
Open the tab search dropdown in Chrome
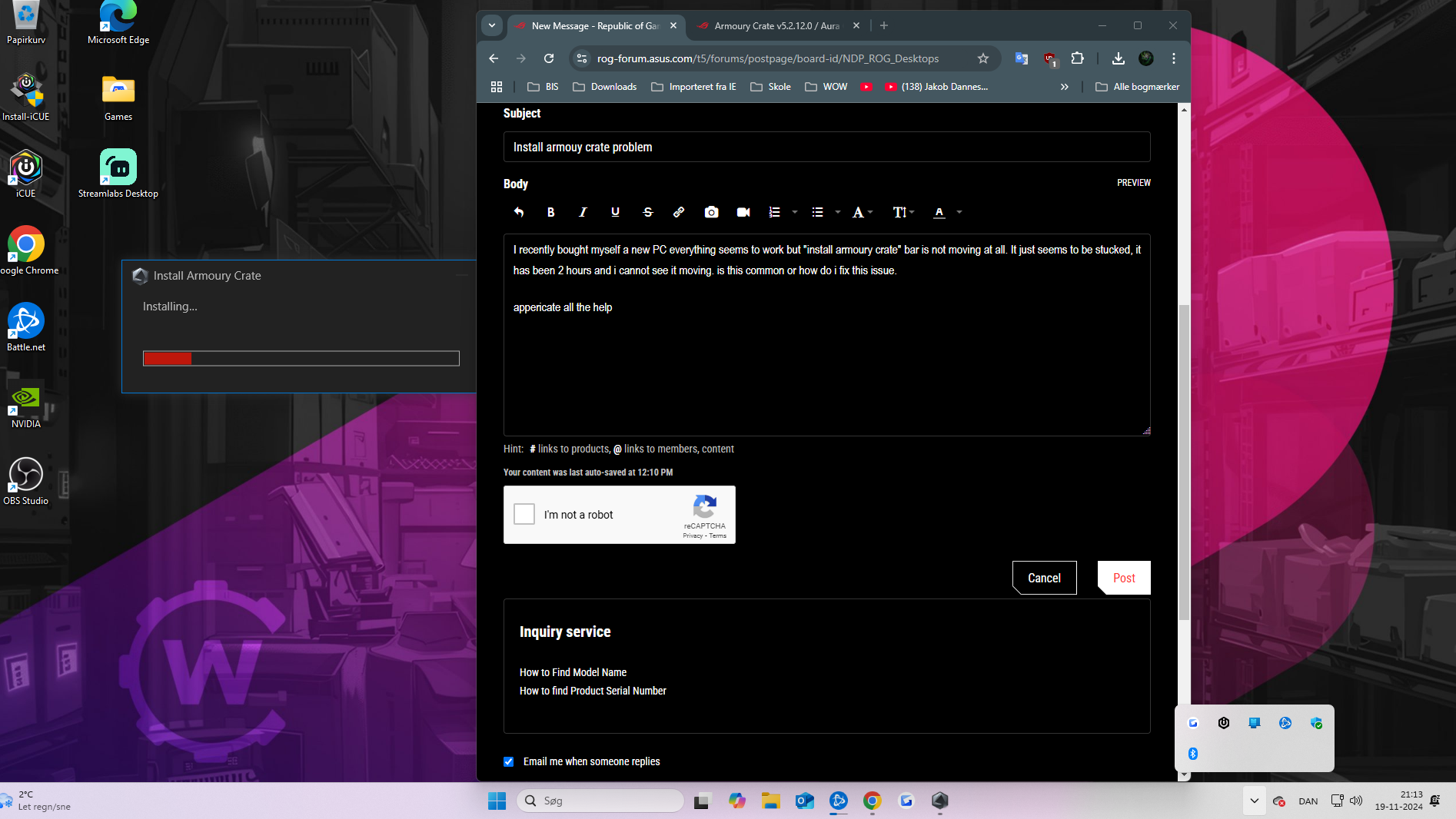492,25
